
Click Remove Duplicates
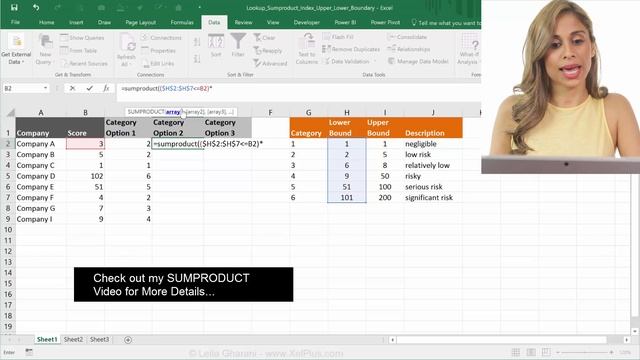[351, 49]
